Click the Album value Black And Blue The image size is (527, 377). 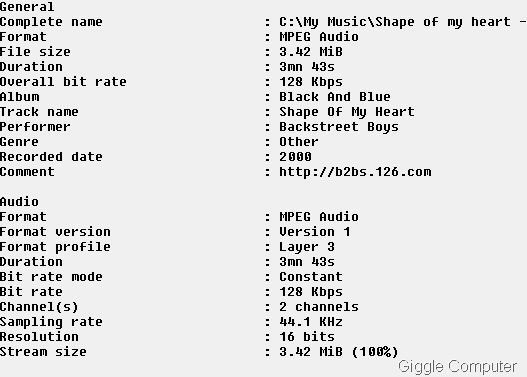tap(335, 97)
